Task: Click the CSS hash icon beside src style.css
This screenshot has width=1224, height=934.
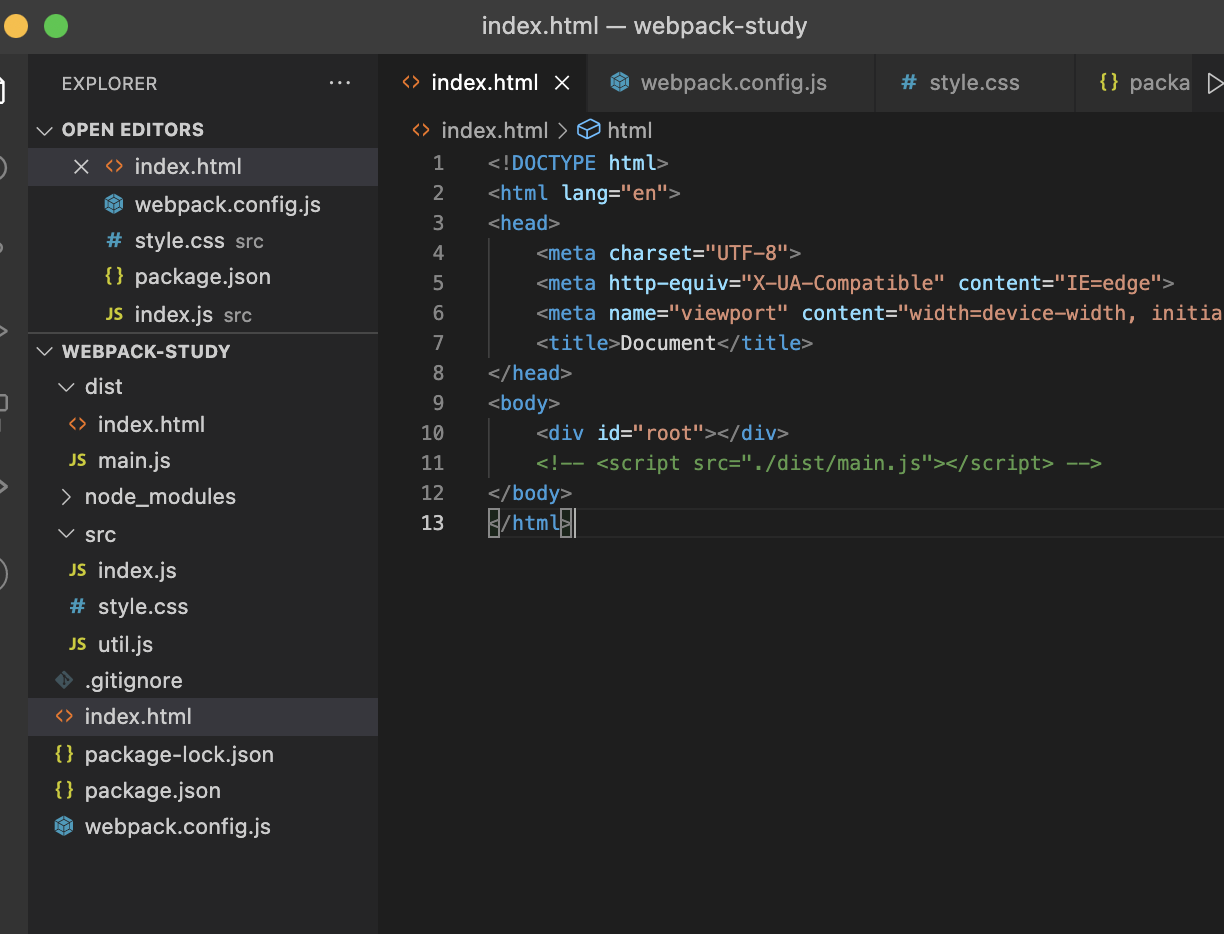Action: tap(77, 607)
